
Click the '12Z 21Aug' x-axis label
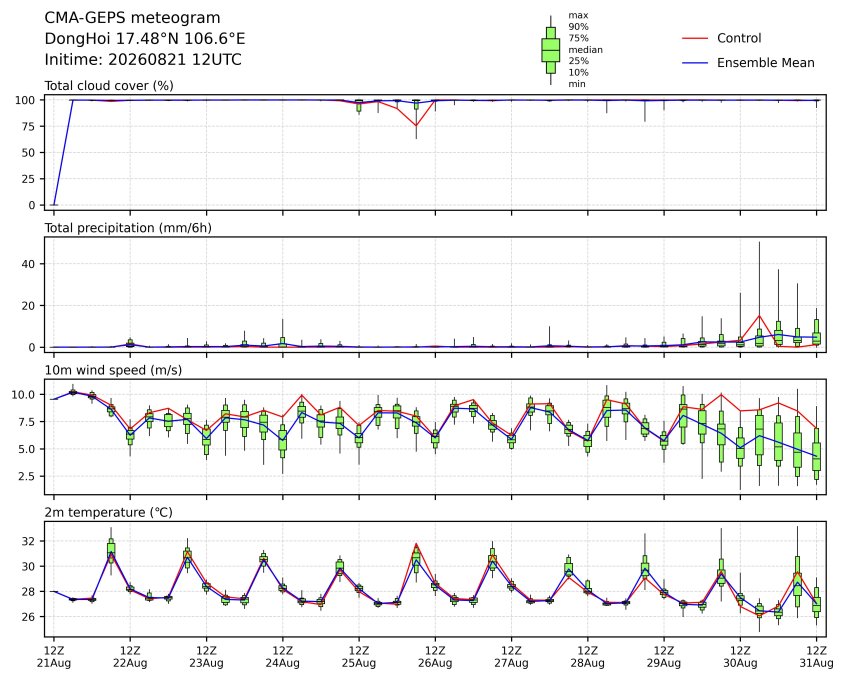(53, 657)
